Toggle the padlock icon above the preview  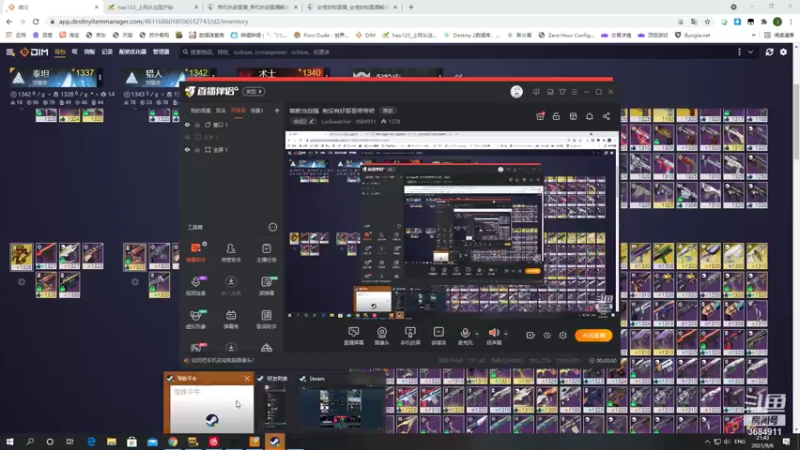[x=556, y=116]
